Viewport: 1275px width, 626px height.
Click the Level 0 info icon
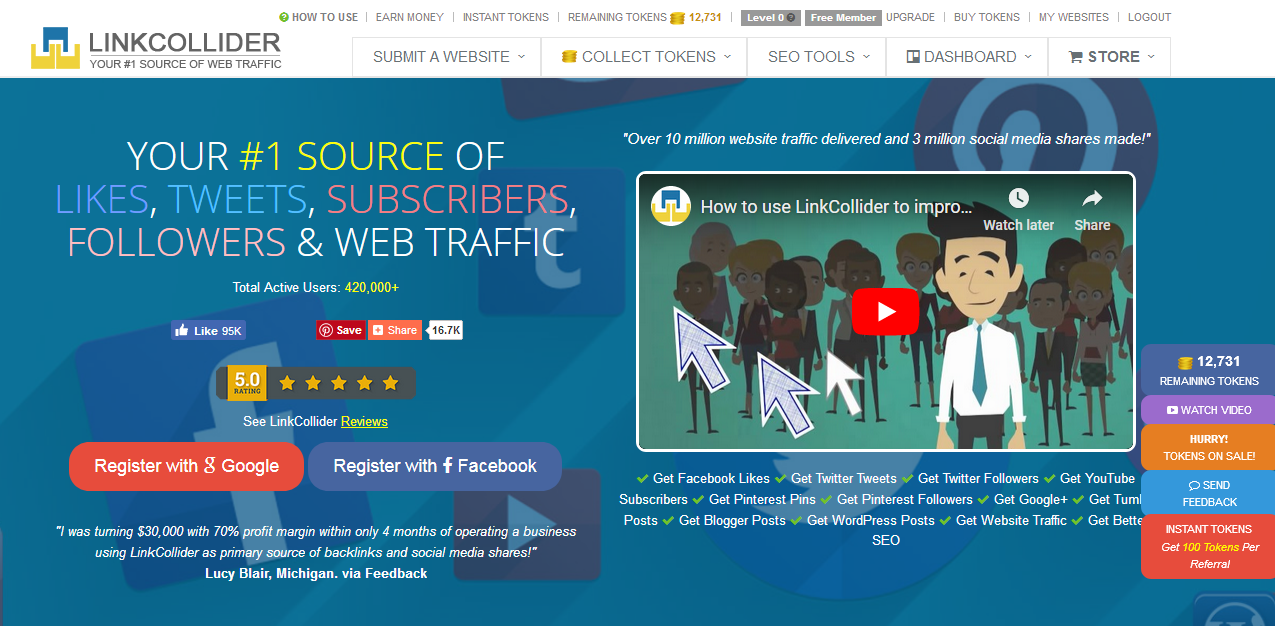(792, 17)
